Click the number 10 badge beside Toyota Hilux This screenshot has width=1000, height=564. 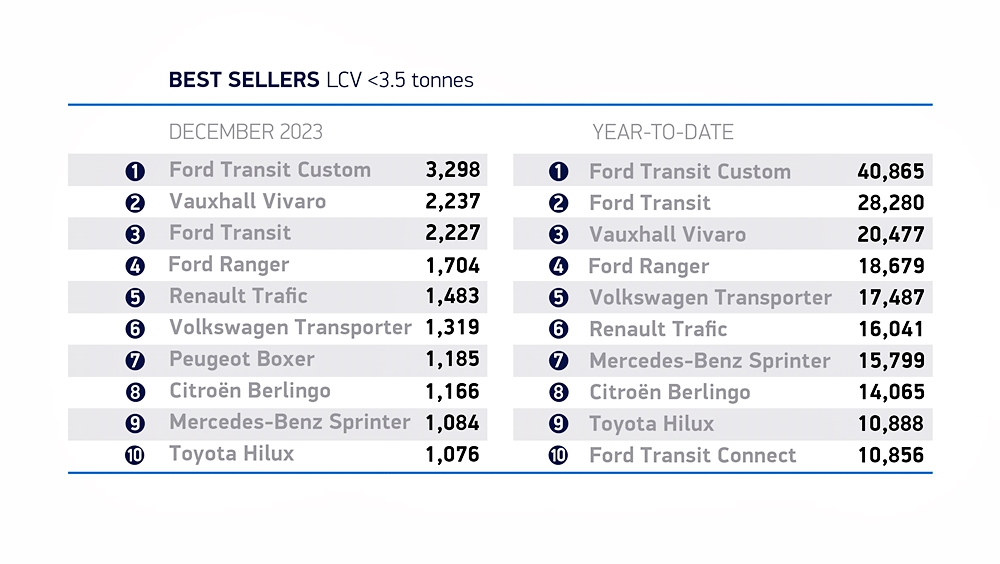[136, 455]
